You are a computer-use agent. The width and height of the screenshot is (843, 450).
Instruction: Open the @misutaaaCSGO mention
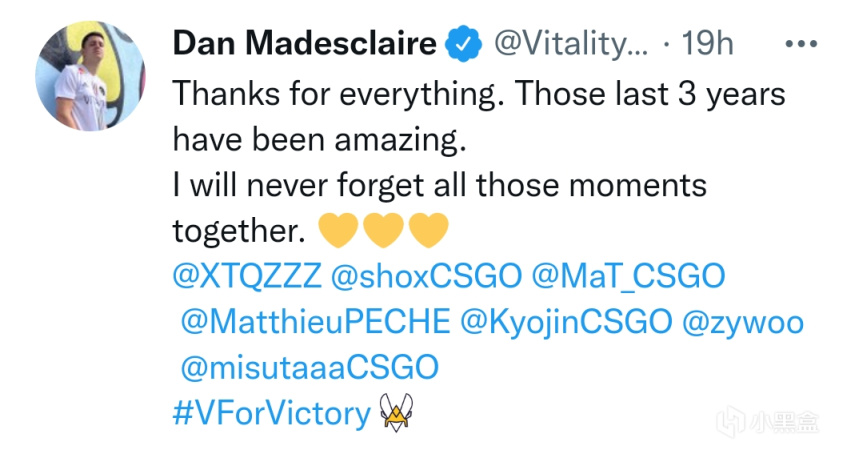point(309,367)
